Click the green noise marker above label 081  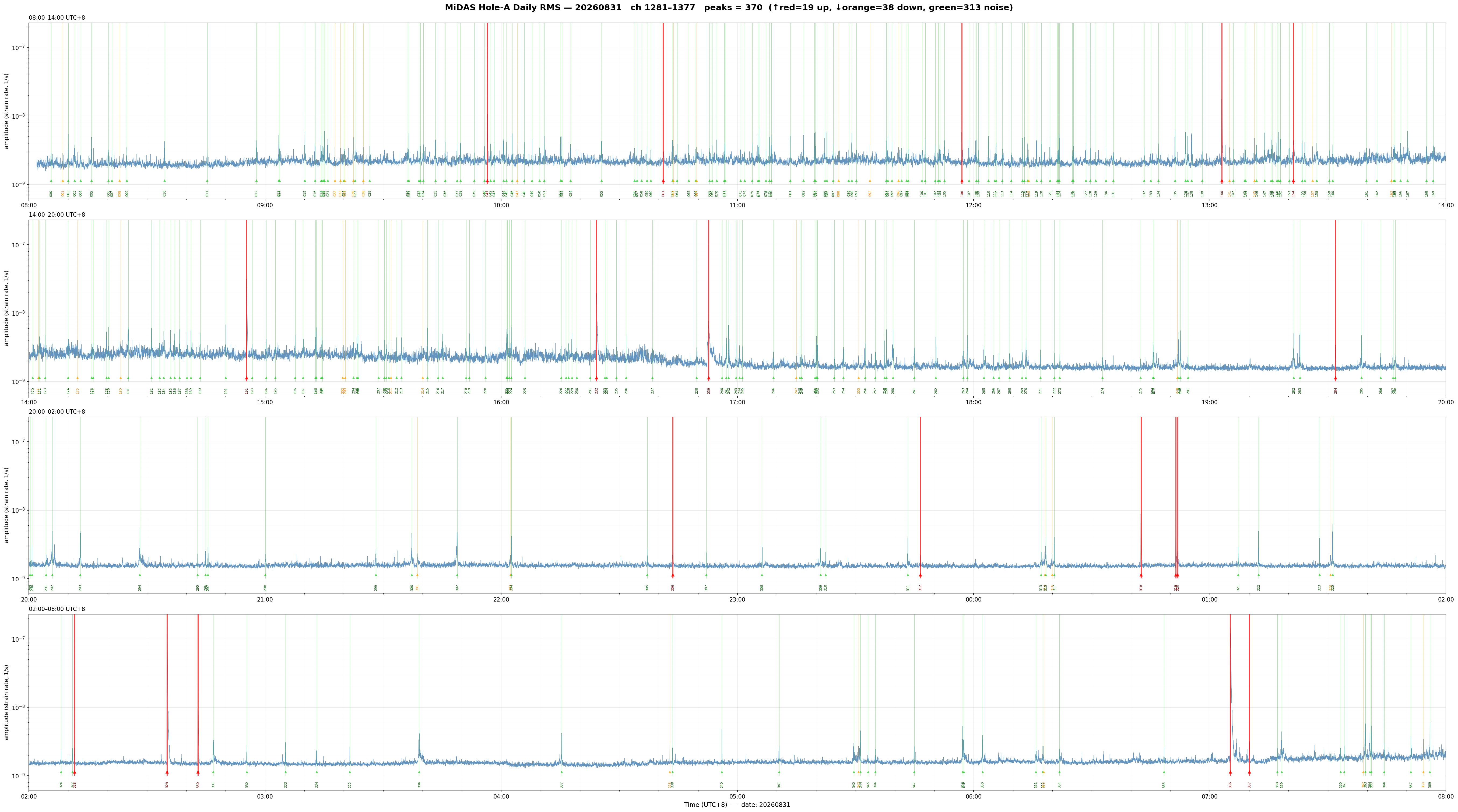point(791,181)
